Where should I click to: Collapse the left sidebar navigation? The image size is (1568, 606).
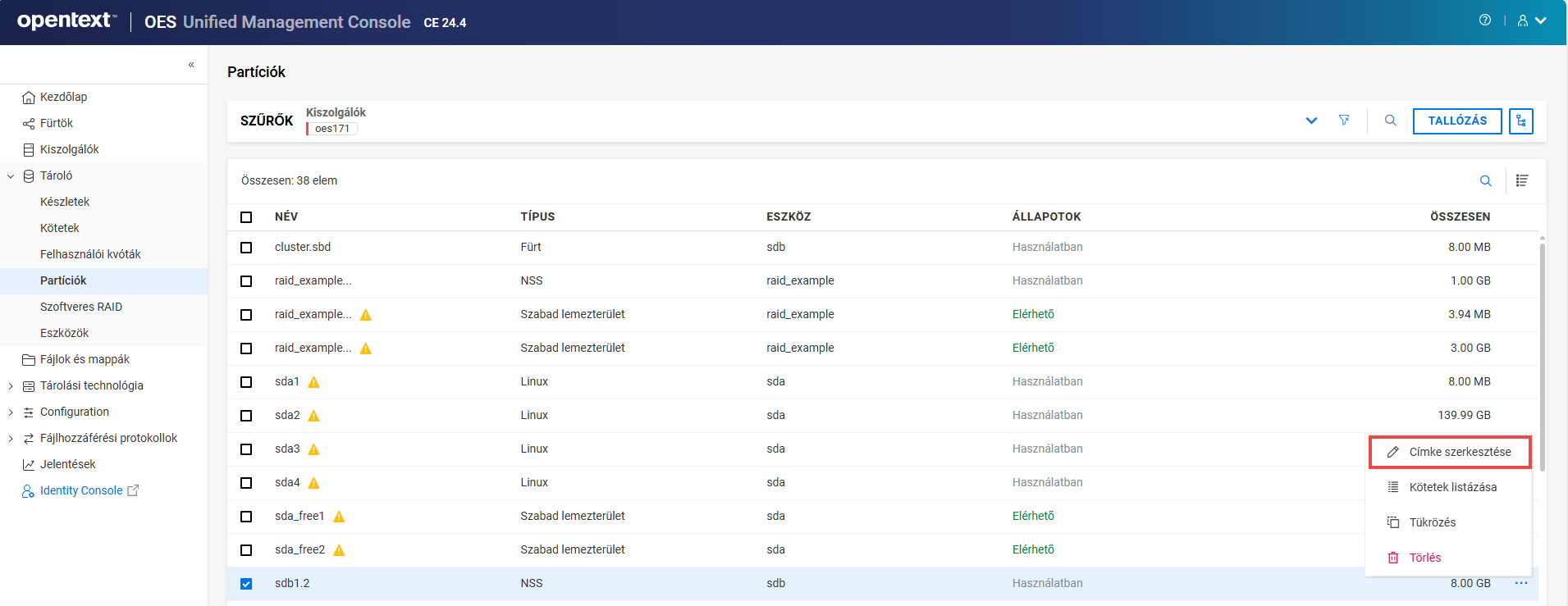click(191, 65)
